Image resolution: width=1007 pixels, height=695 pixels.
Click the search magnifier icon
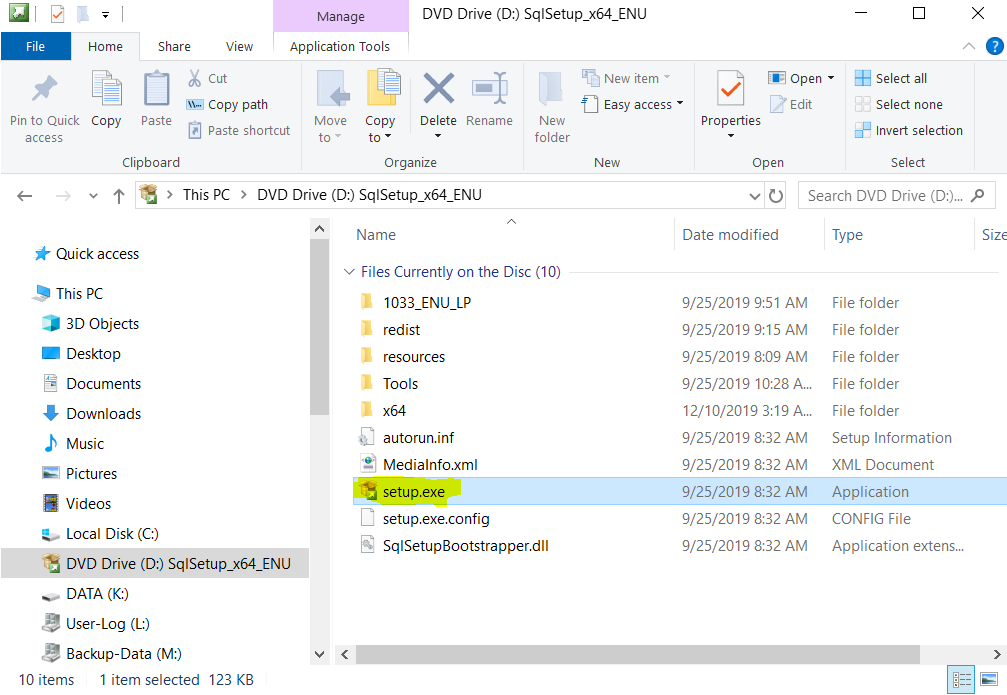tap(977, 195)
